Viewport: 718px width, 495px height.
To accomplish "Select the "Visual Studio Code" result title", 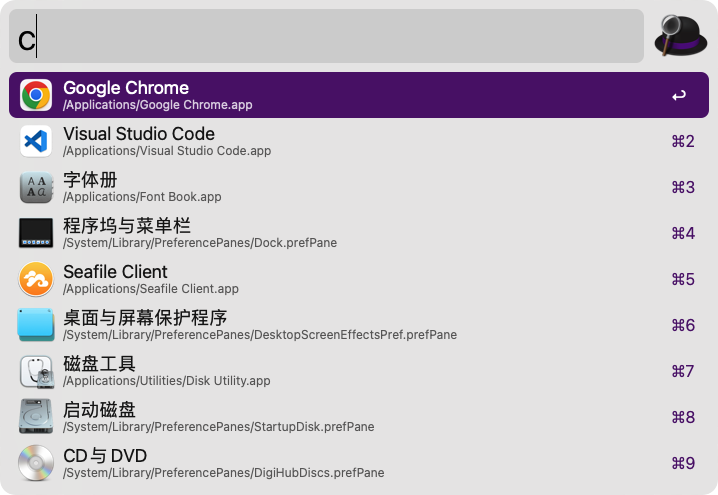I will tap(139, 134).
